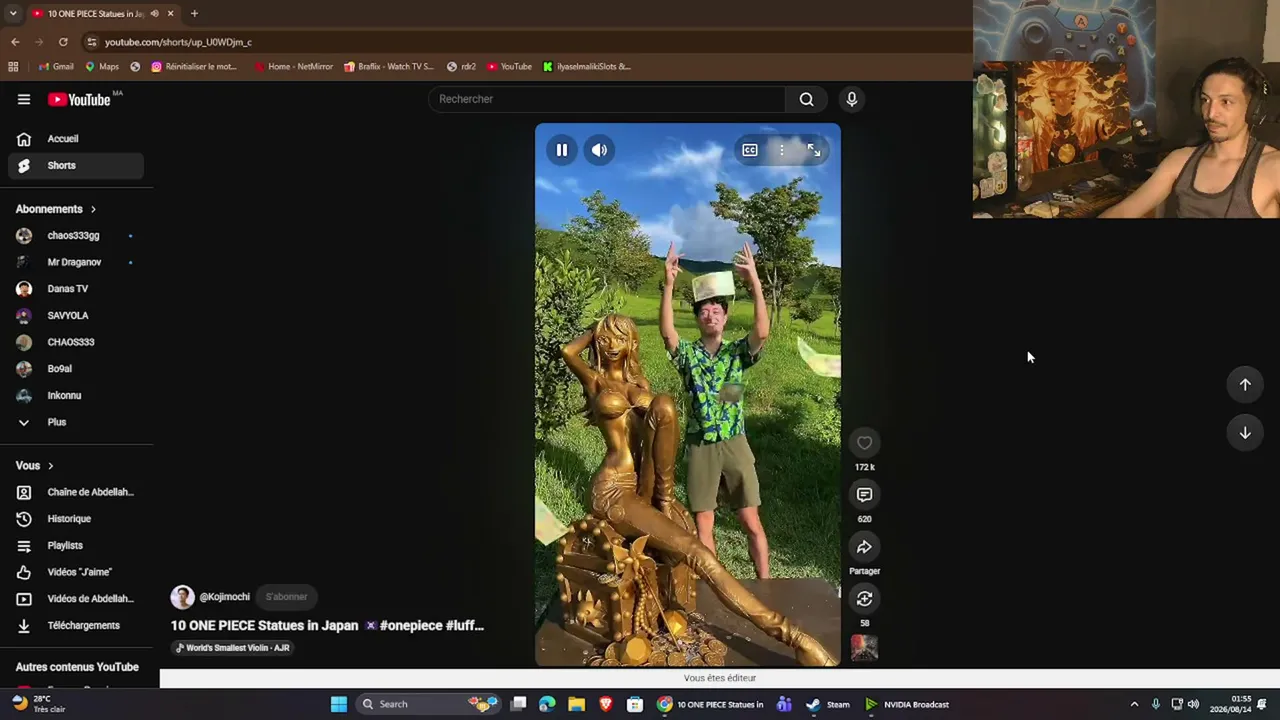
Task: Open NVIDIA Broadcast from the taskbar
Action: click(908, 704)
